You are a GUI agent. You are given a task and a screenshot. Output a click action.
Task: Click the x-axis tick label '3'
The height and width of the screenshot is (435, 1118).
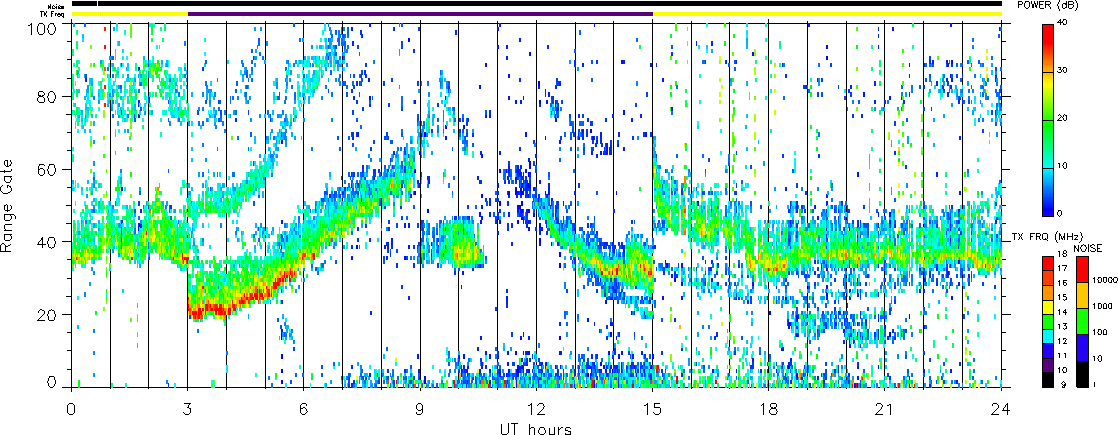pos(188,408)
